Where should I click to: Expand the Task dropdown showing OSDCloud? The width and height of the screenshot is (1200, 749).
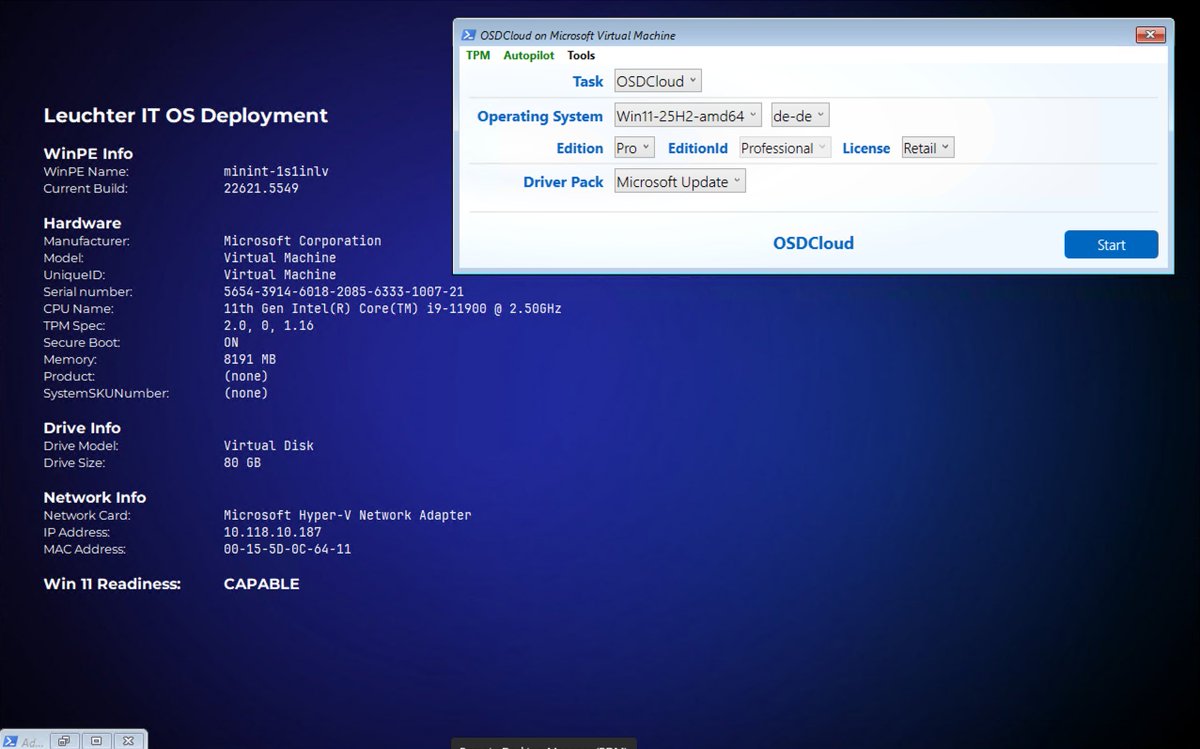coord(657,81)
